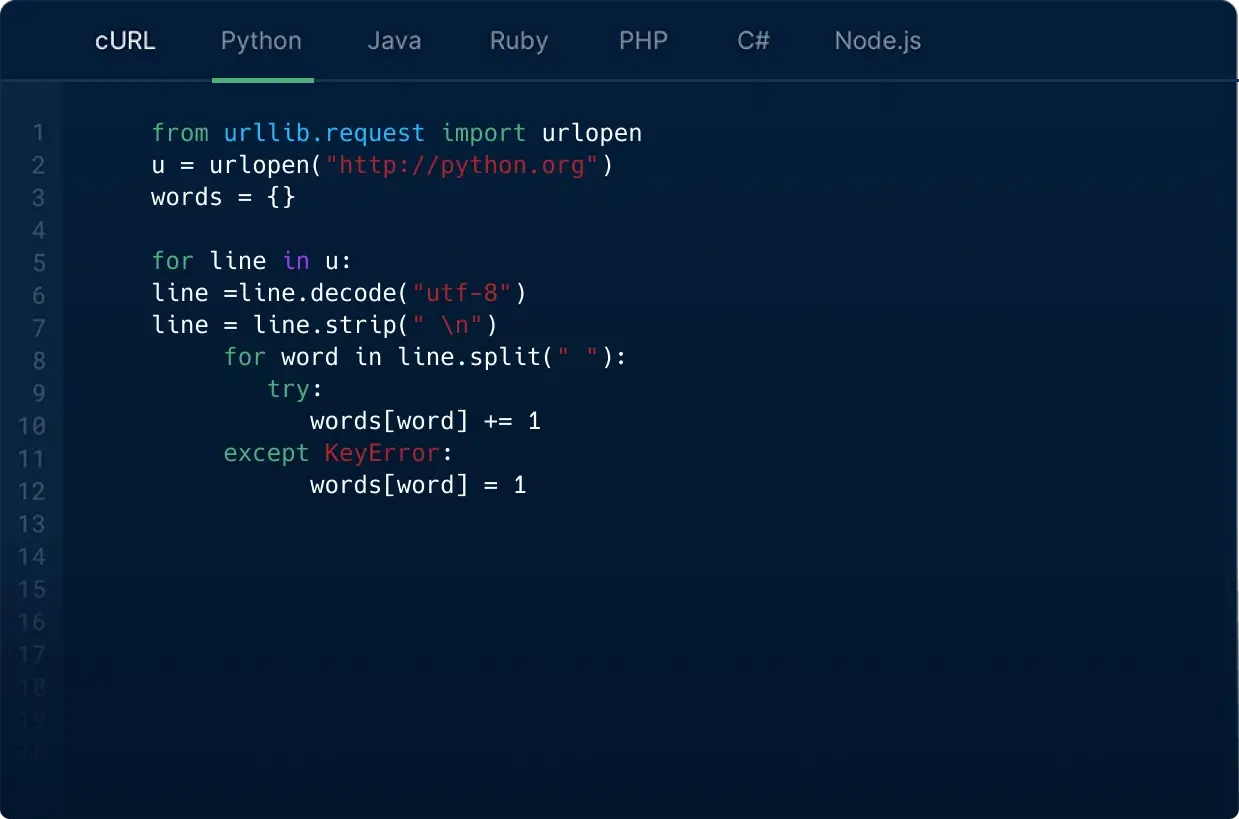Place cursor on KeyError exception name
This screenshot has width=1239, height=819.
pos(381,453)
